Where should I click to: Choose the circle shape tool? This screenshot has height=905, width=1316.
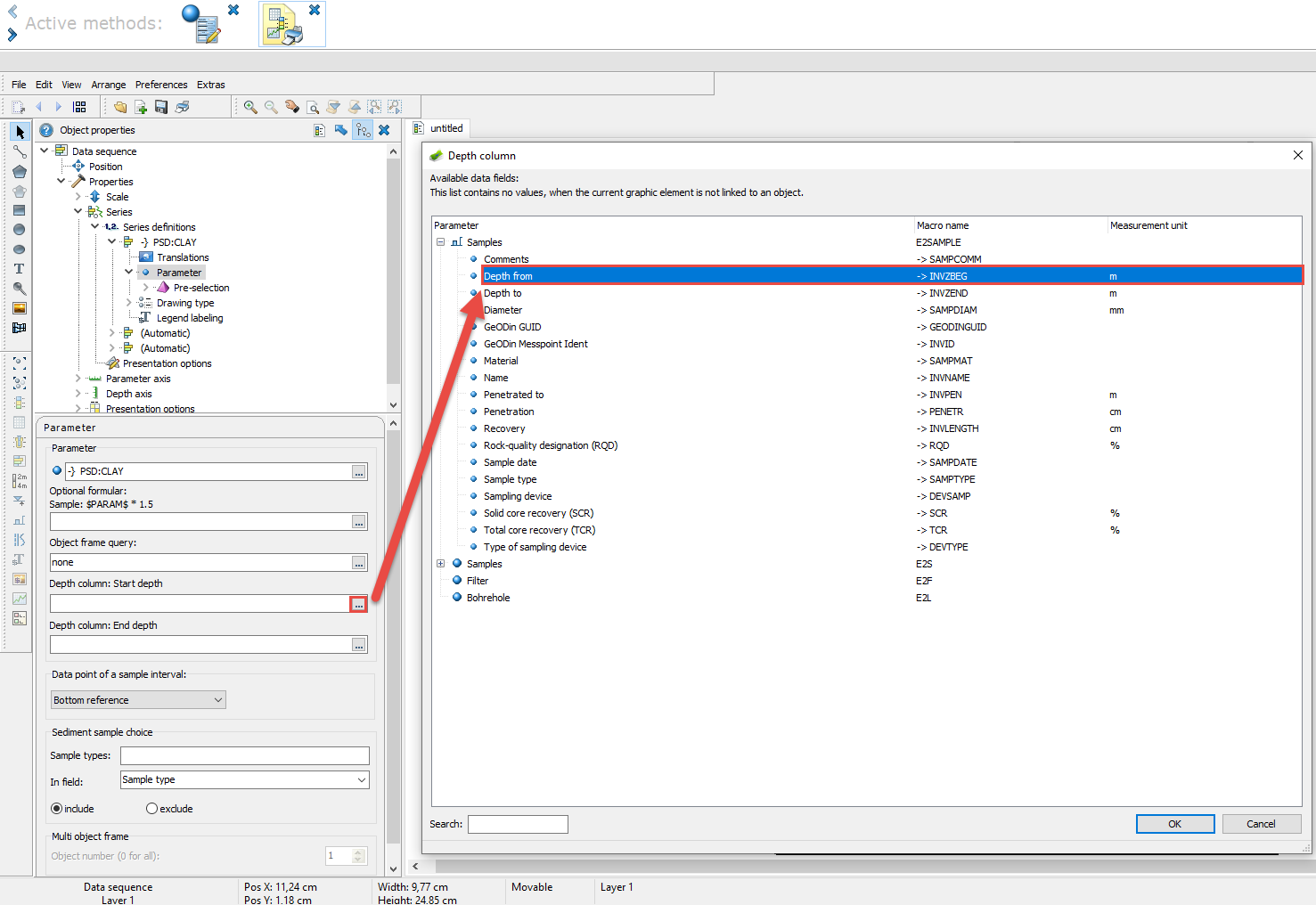pyautogui.click(x=20, y=230)
